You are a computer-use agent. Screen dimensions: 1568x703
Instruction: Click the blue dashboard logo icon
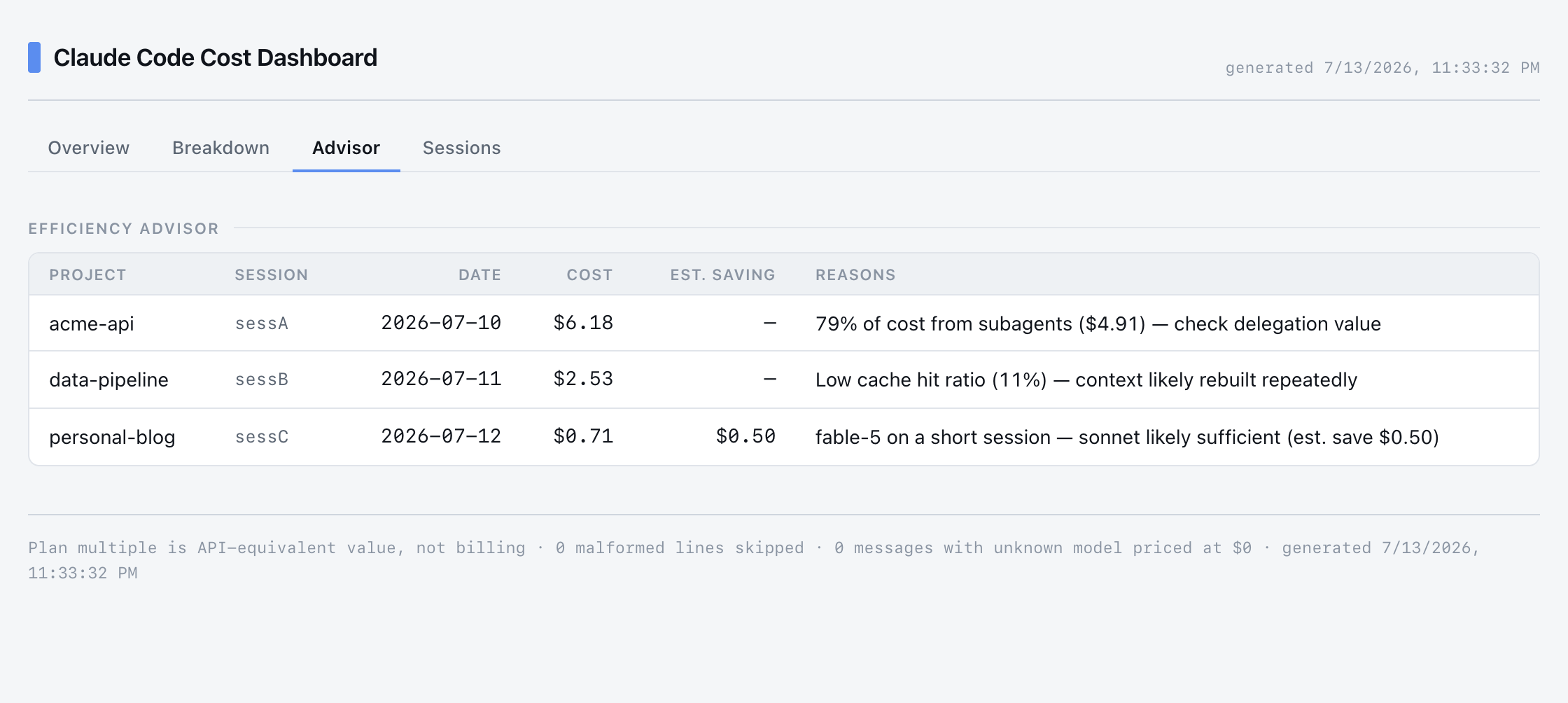(34, 57)
